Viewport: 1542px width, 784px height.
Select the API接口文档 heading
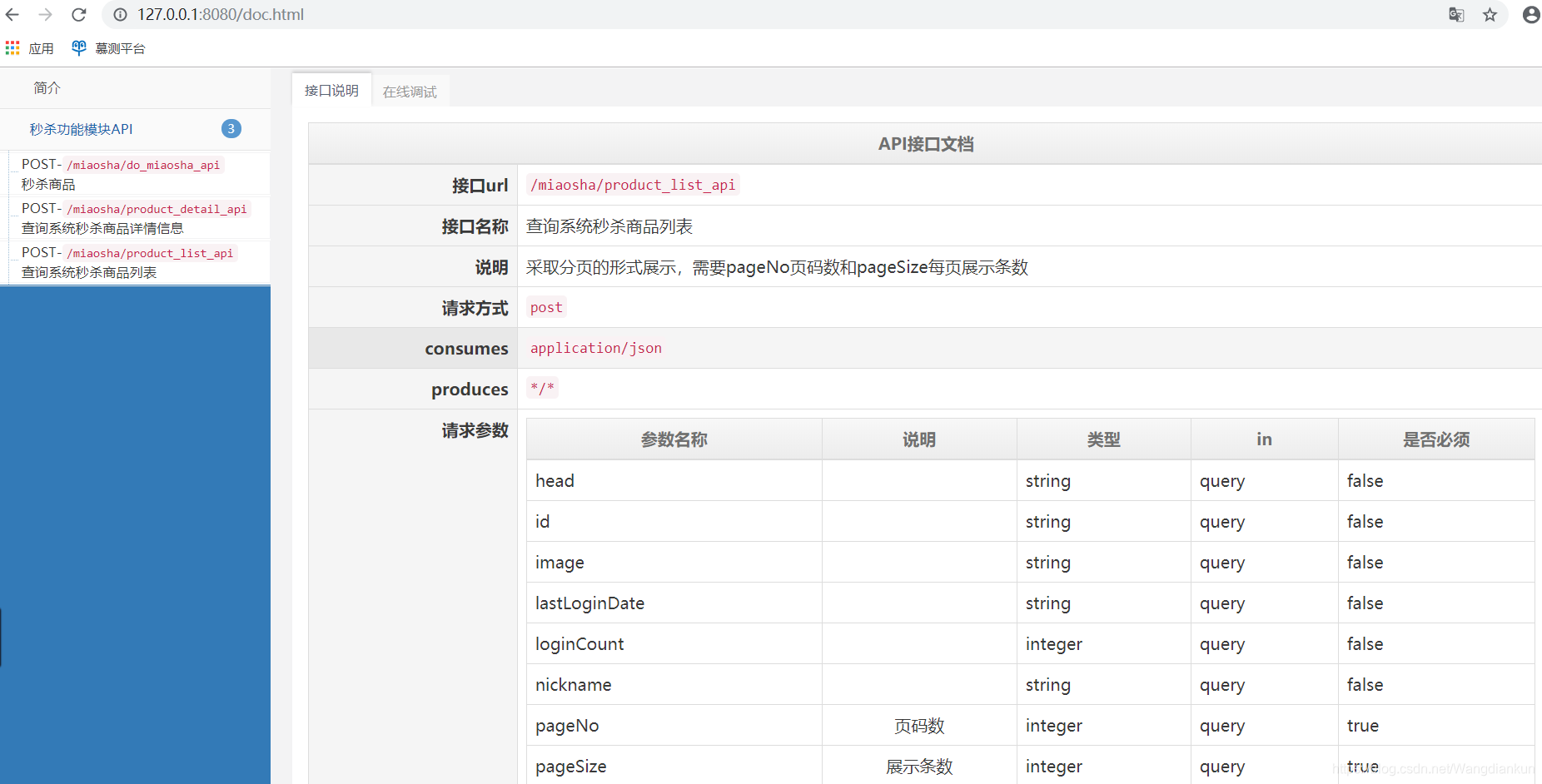926,144
